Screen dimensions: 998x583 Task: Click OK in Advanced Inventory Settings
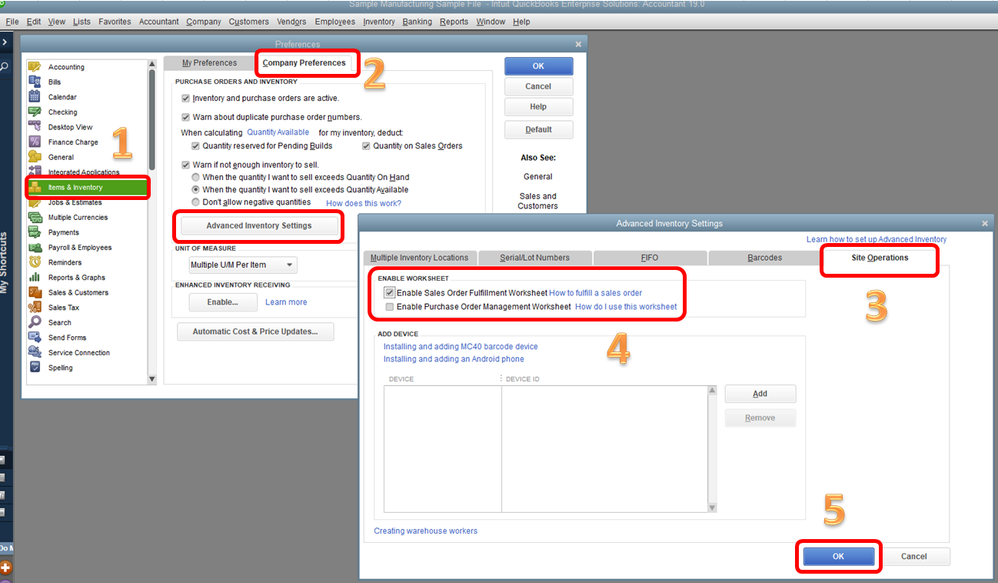pyautogui.click(x=838, y=556)
